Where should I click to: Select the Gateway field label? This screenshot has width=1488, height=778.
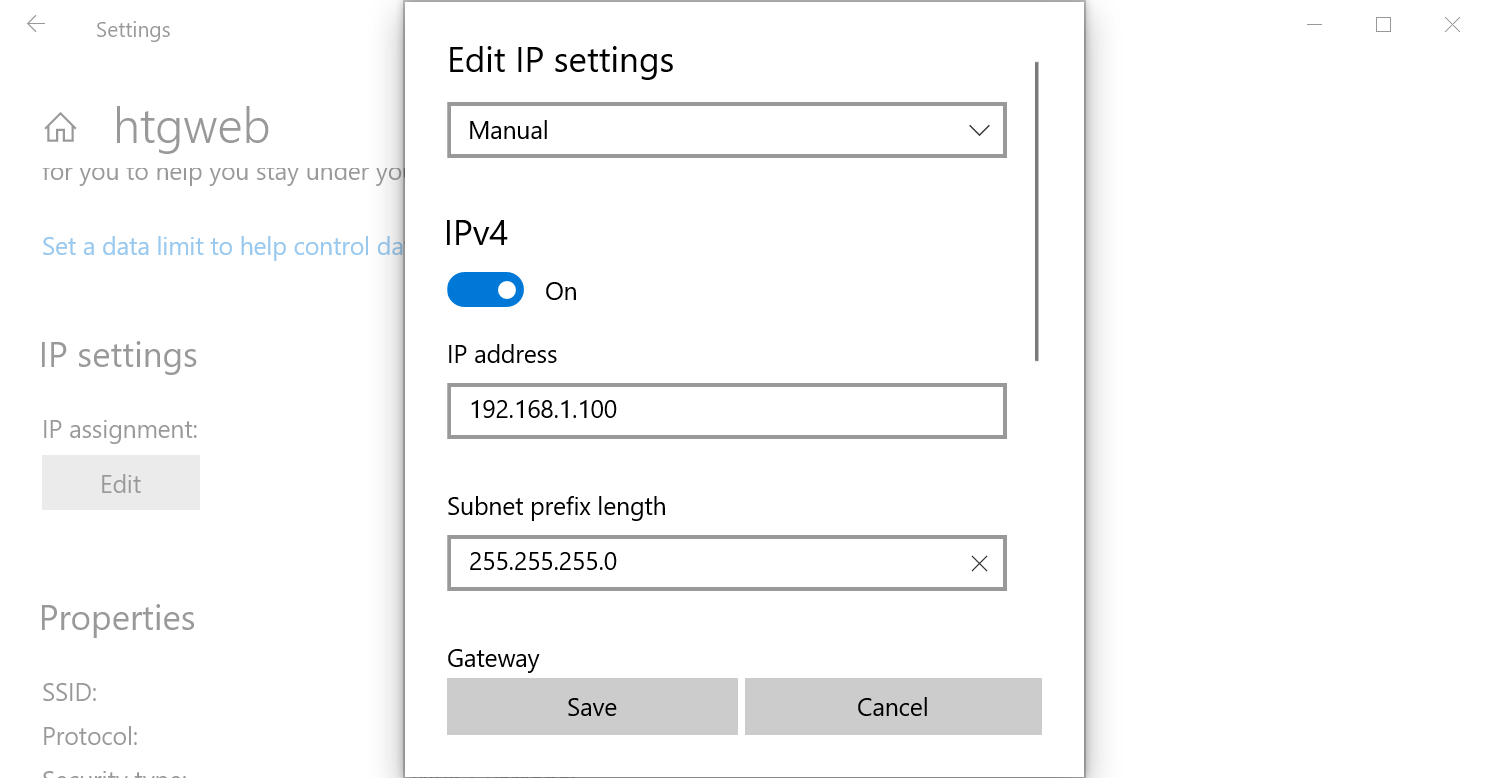493,658
